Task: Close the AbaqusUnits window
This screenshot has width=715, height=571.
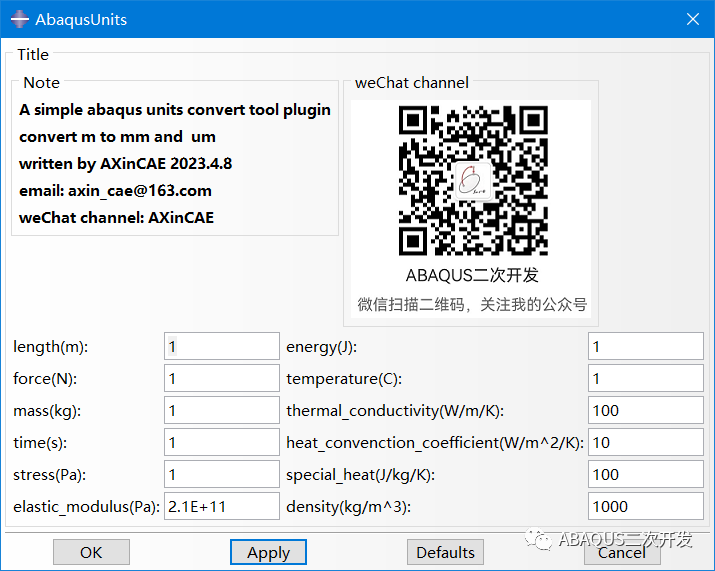Action: pos(693,19)
